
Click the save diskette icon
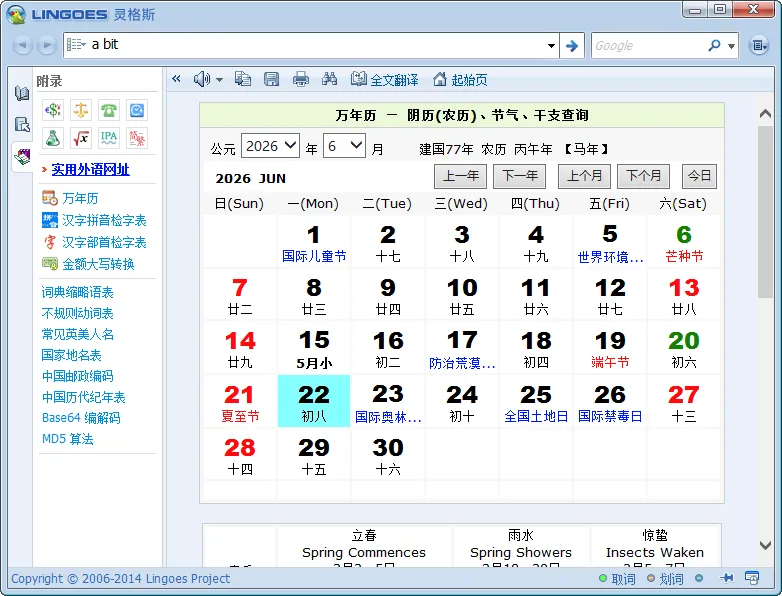tap(271, 79)
